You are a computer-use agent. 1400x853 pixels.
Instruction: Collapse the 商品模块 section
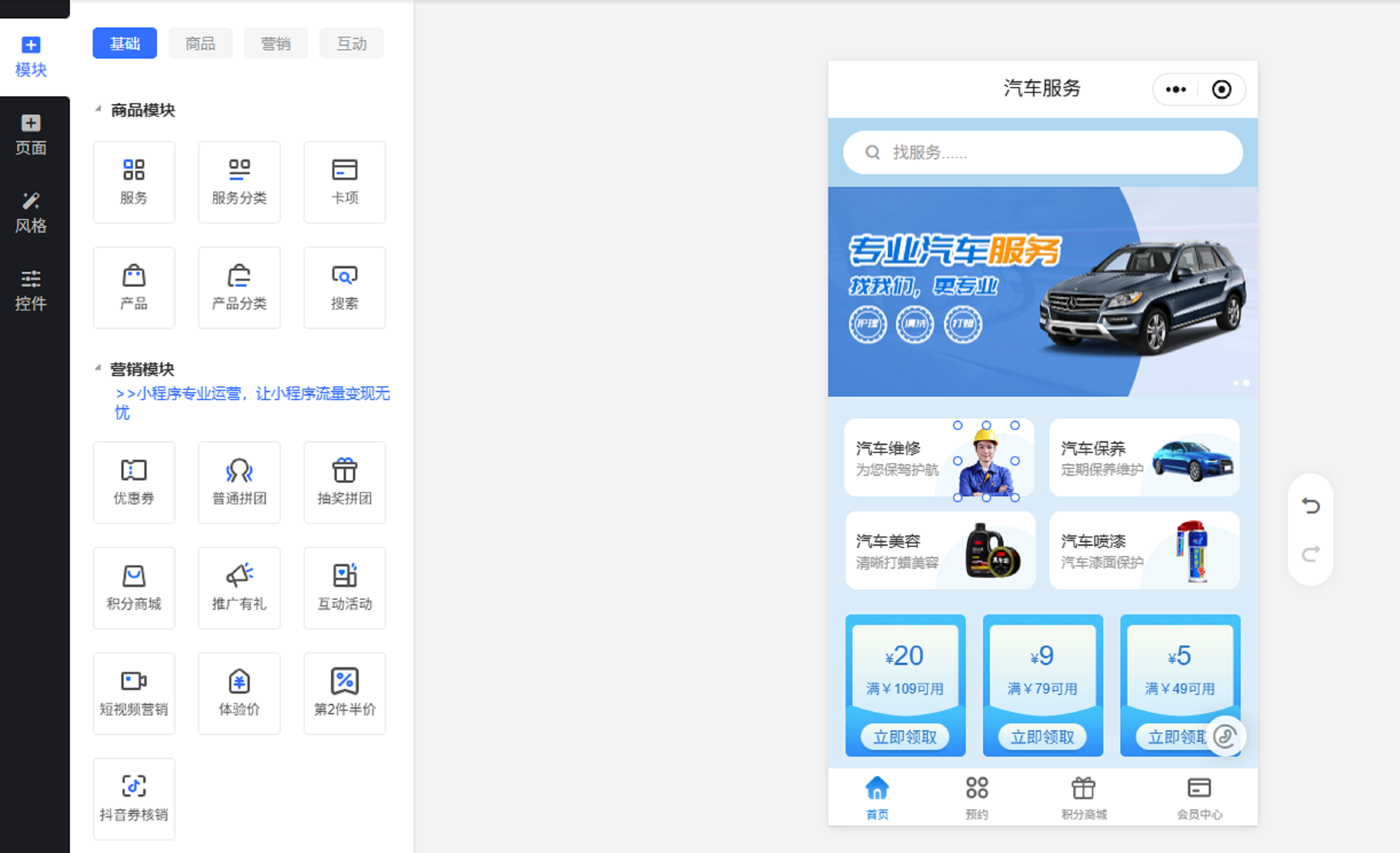(x=98, y=109)
